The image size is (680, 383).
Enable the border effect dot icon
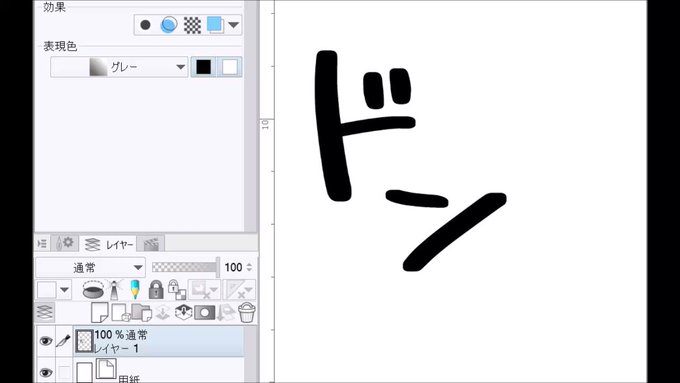145,25
